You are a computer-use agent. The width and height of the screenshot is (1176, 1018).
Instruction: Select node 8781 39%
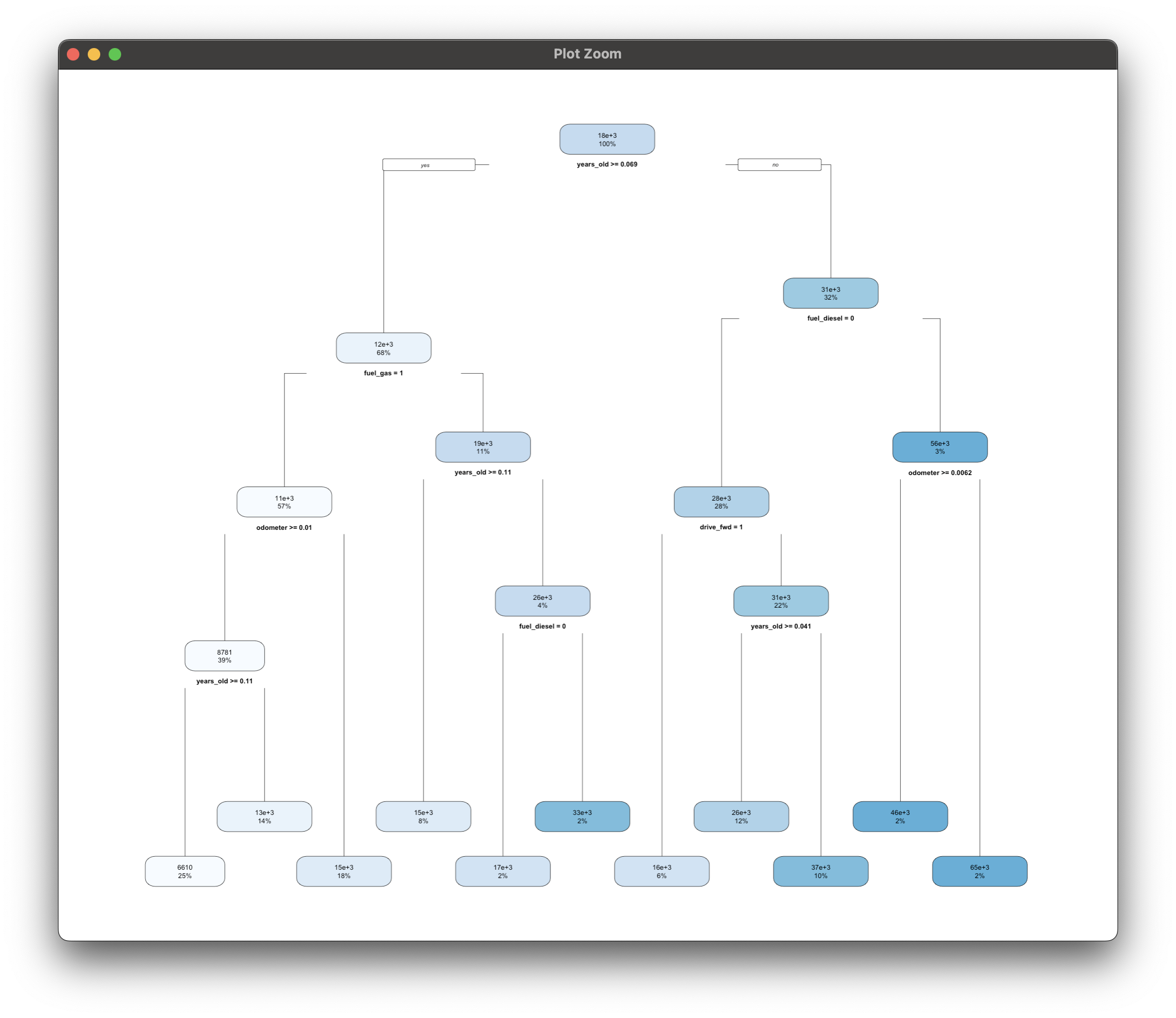point(225,656)
